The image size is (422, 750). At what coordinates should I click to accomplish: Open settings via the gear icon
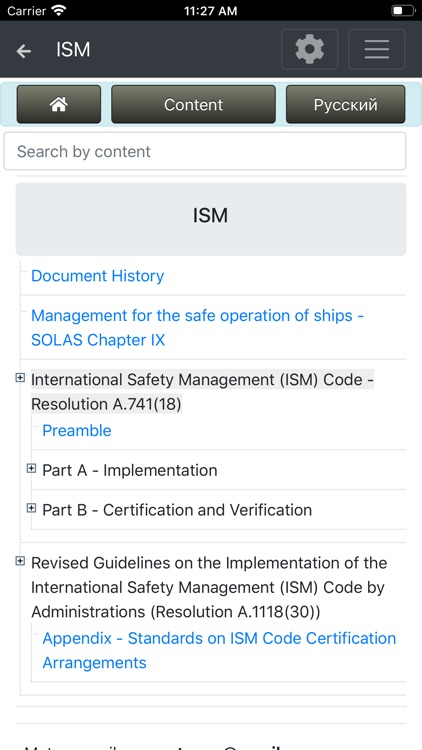(310, 49)
